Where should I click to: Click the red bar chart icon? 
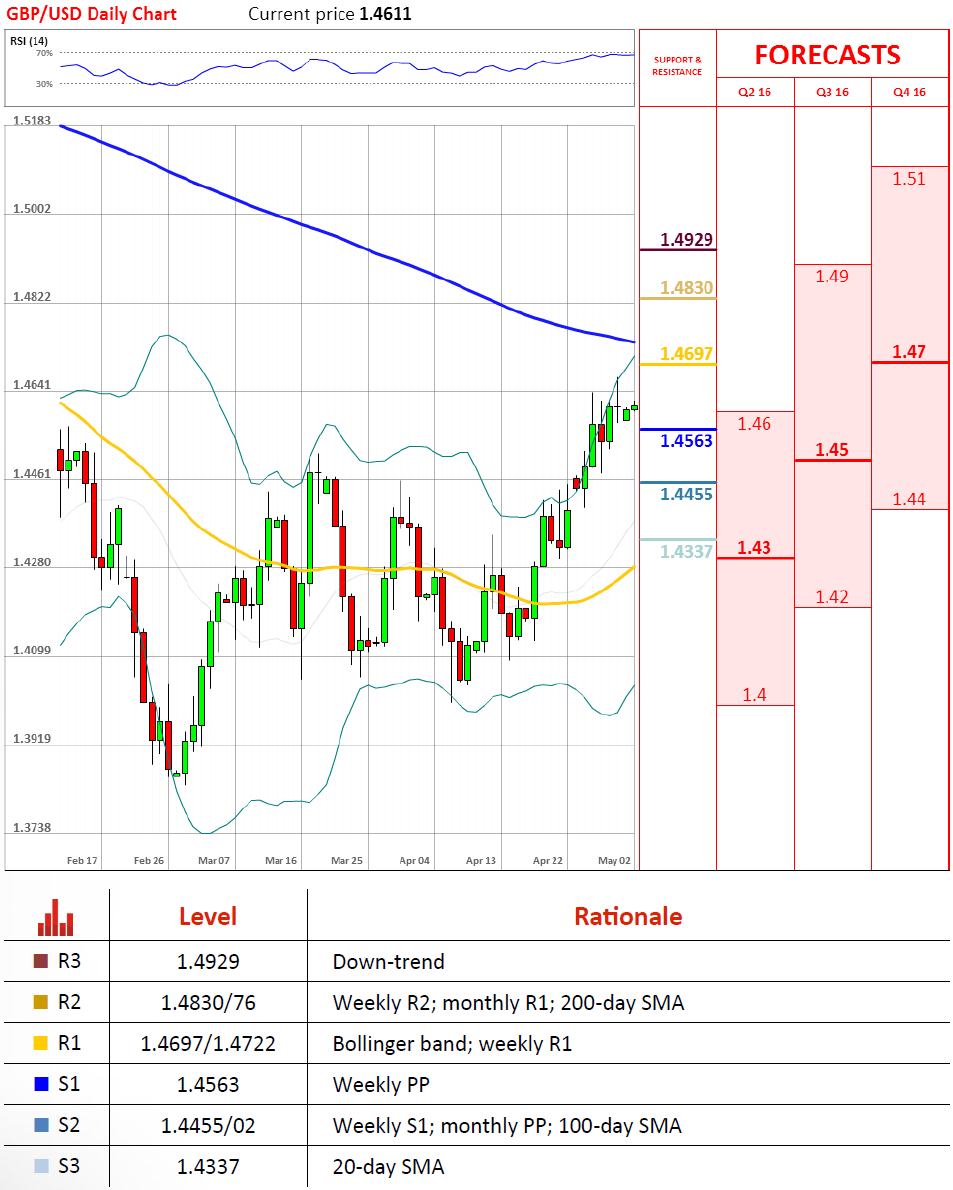[x=55, y=918]
